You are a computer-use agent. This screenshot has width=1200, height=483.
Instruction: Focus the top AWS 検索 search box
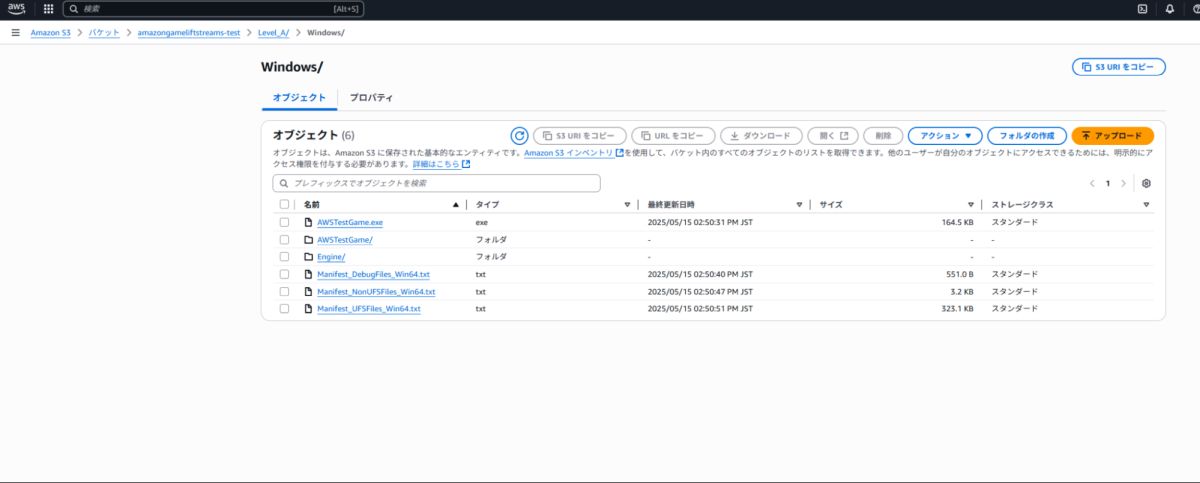coord(213,9)
